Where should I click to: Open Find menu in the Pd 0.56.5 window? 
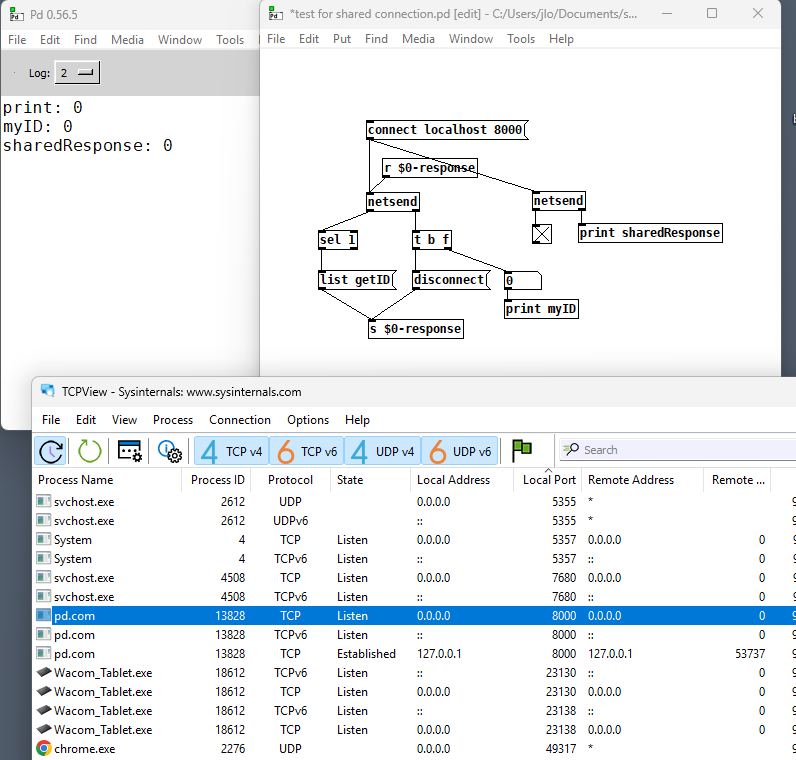point(85,40)
